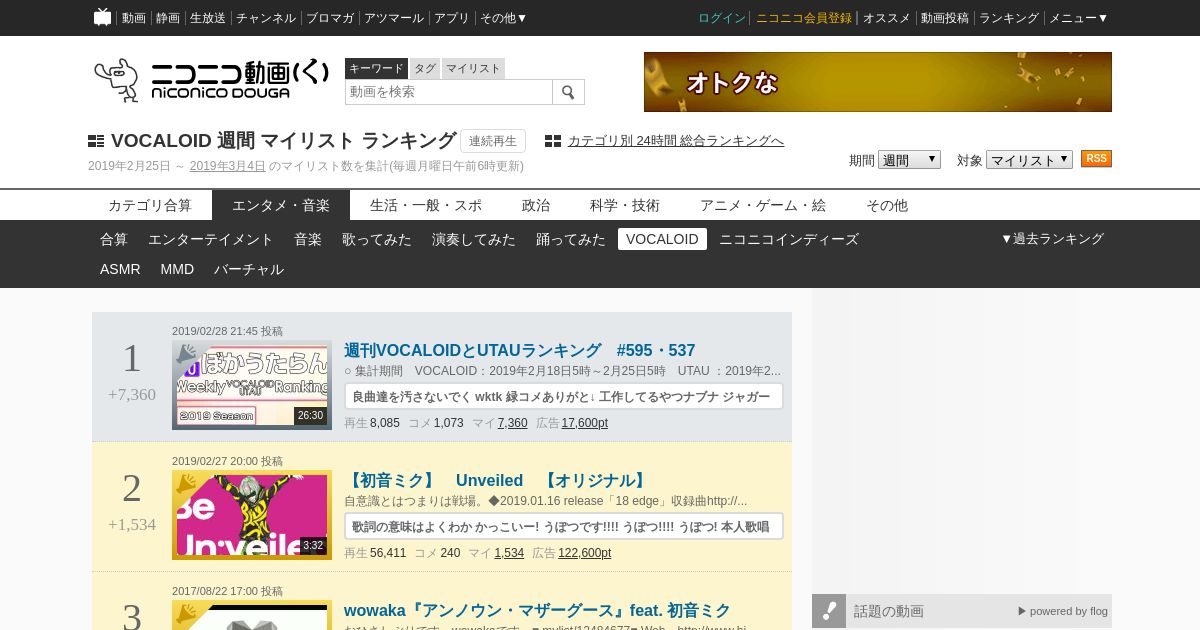Click the Niconico Douga logo
Screen dimensions: 1200x630
(x=211, y=80)
